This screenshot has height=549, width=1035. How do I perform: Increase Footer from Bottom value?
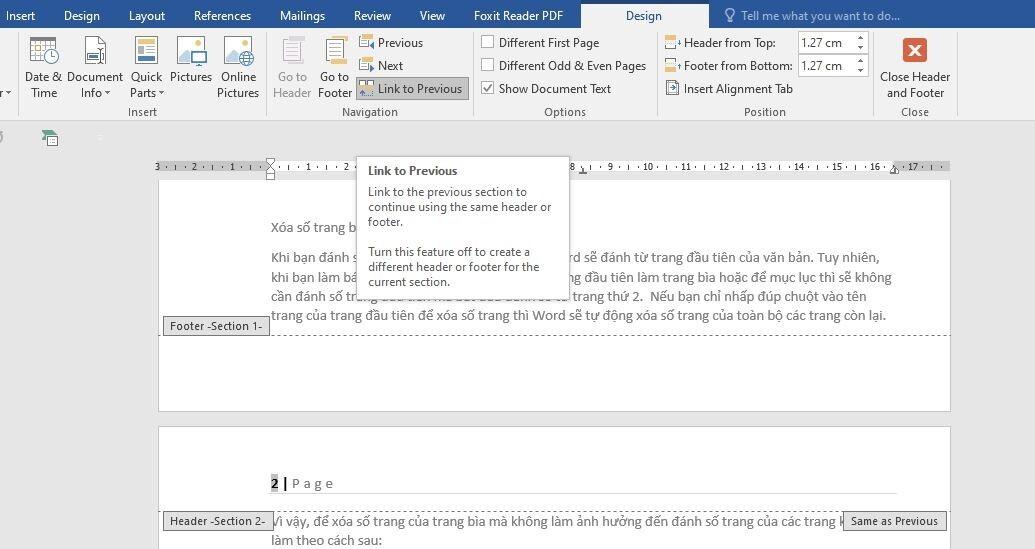pyautogui.click(x=860, y=61)
